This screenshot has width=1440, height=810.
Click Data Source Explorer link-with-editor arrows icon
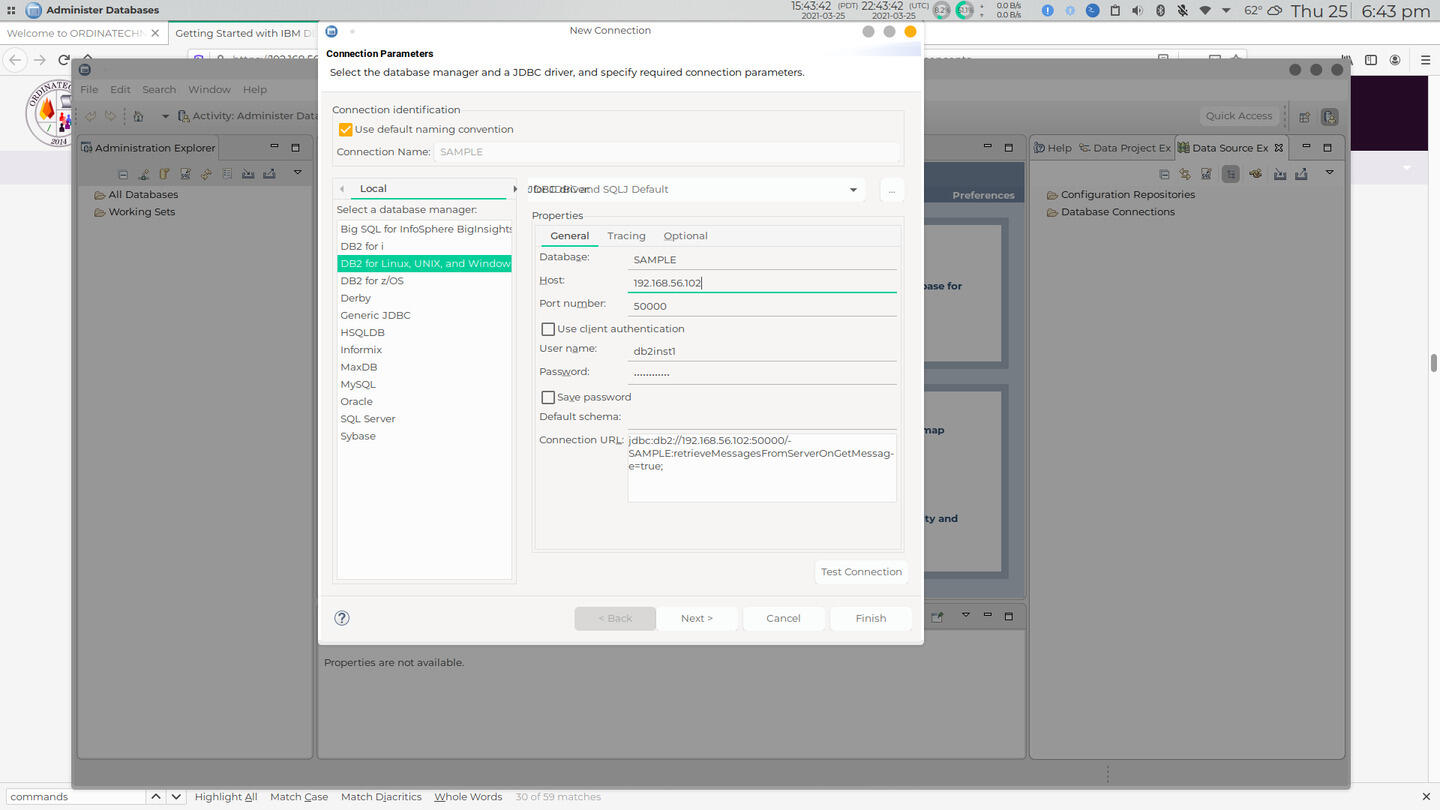1185,174
